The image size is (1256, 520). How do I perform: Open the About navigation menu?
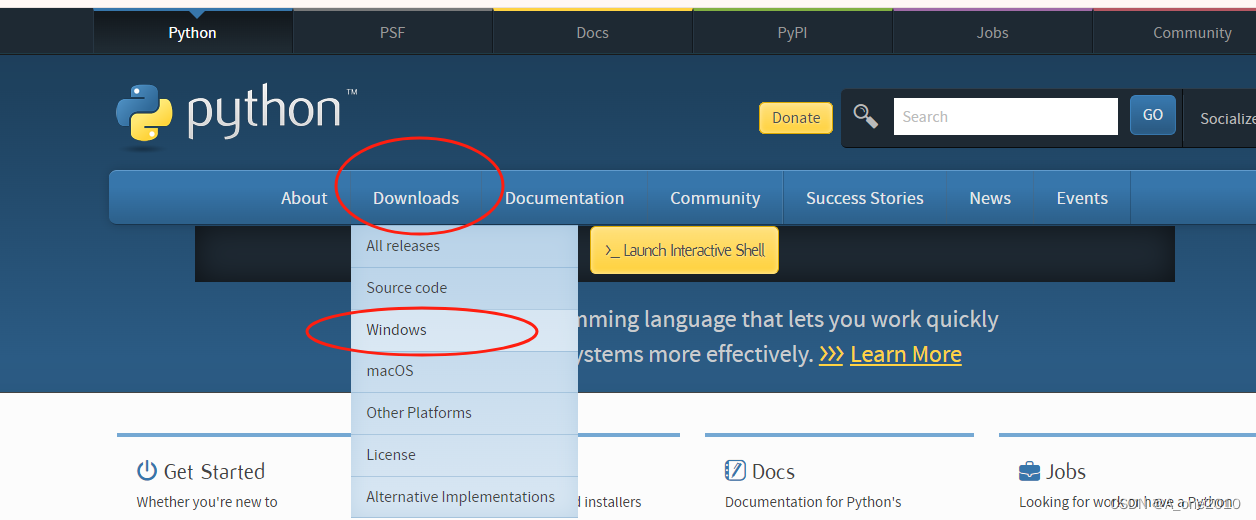[x=304, y=198]
